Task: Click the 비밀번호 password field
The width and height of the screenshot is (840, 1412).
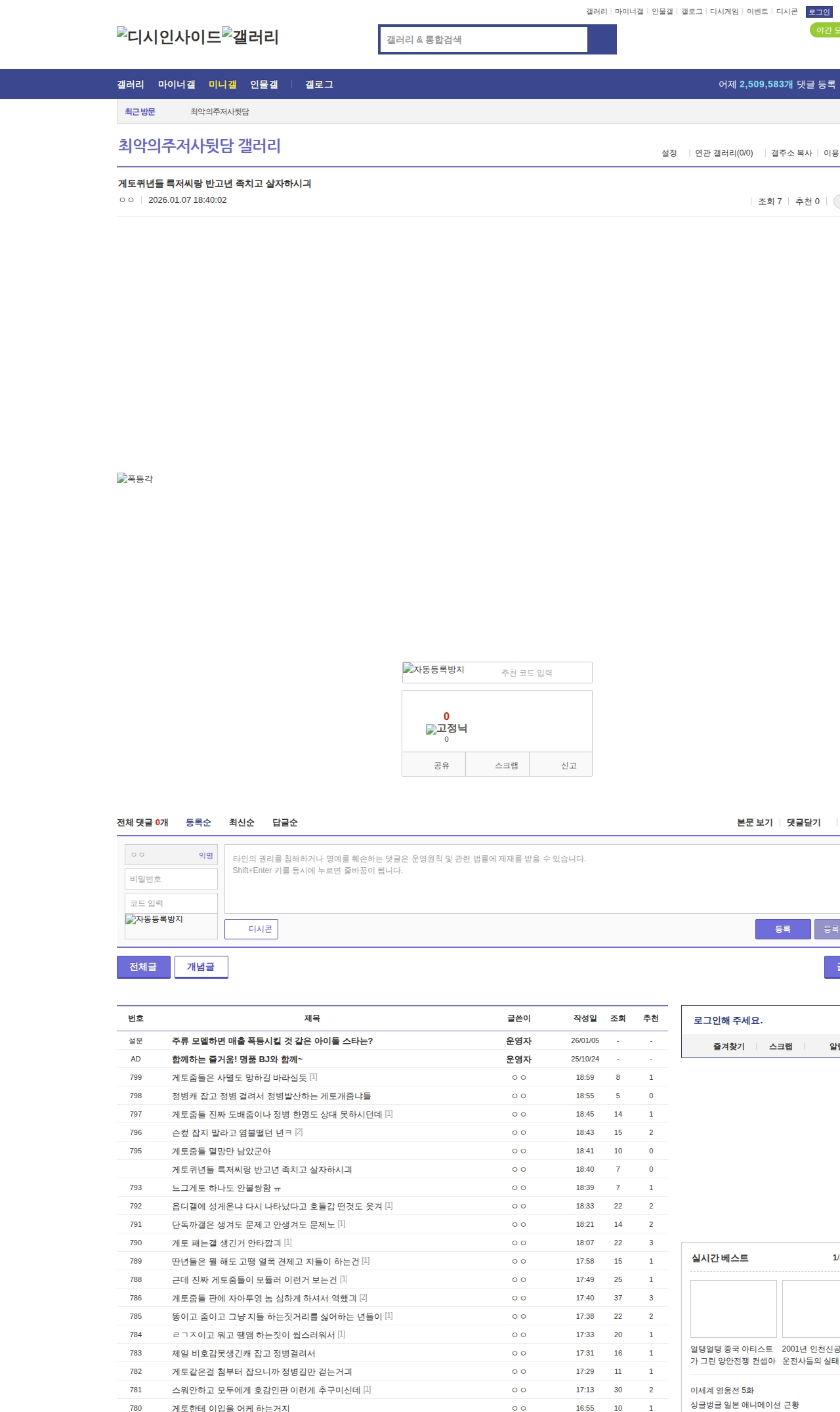Action: (x=171, y=879)
